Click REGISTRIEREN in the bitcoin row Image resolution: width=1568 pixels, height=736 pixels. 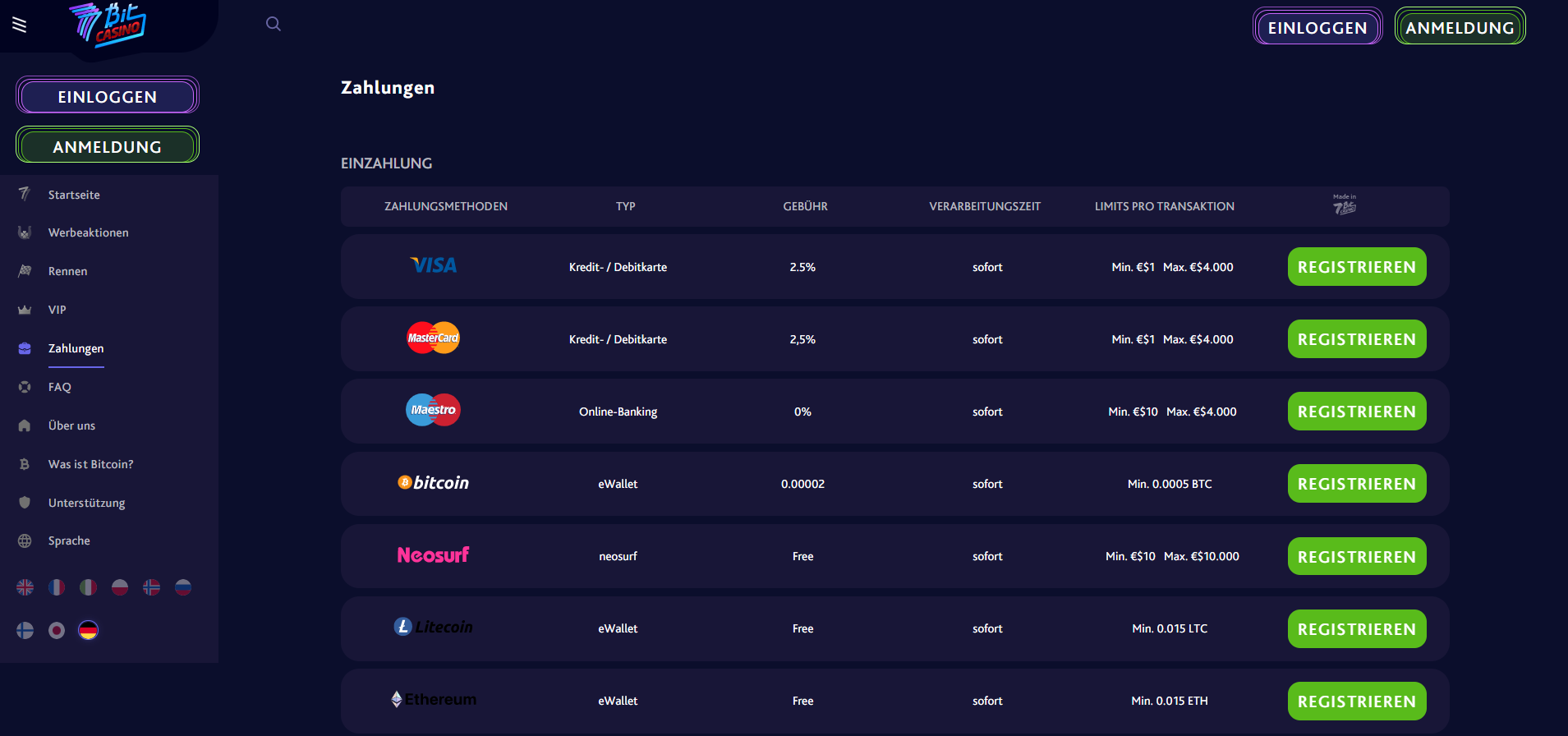(1357, 484)
